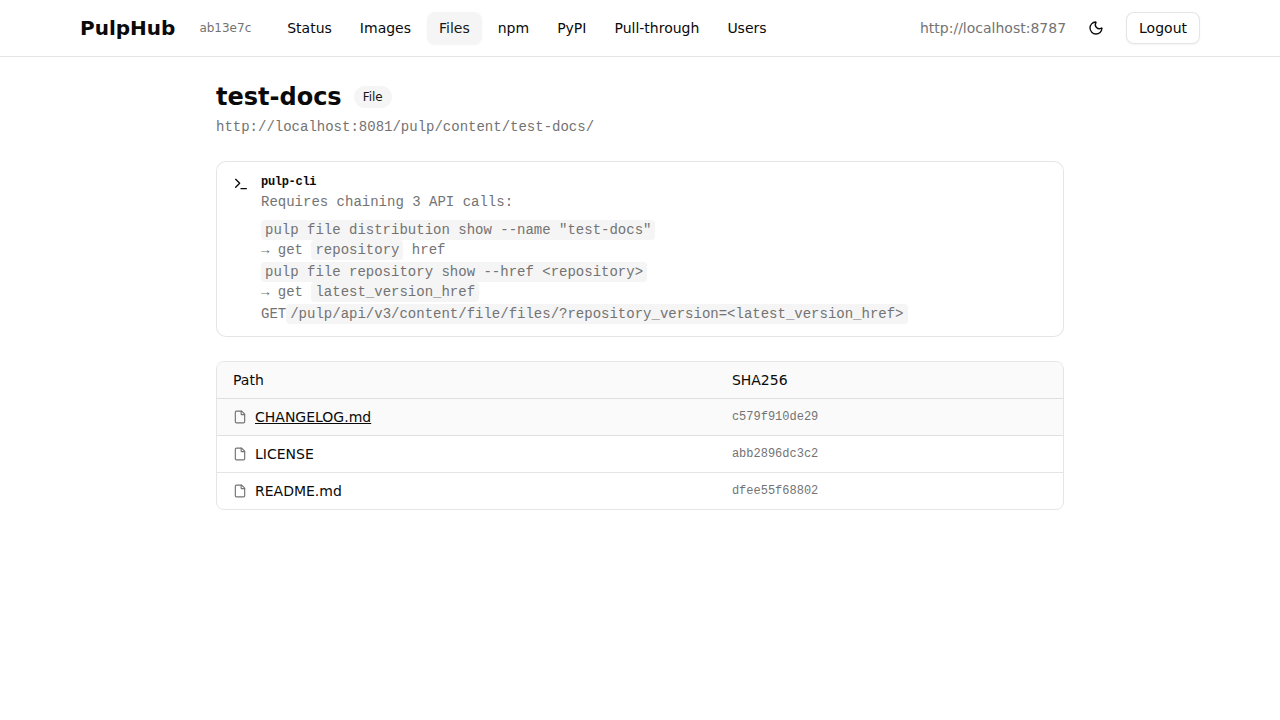Screen dimensions: 1280x720
Task: Click the ab13e7c version label
Action: pos(225,28)
